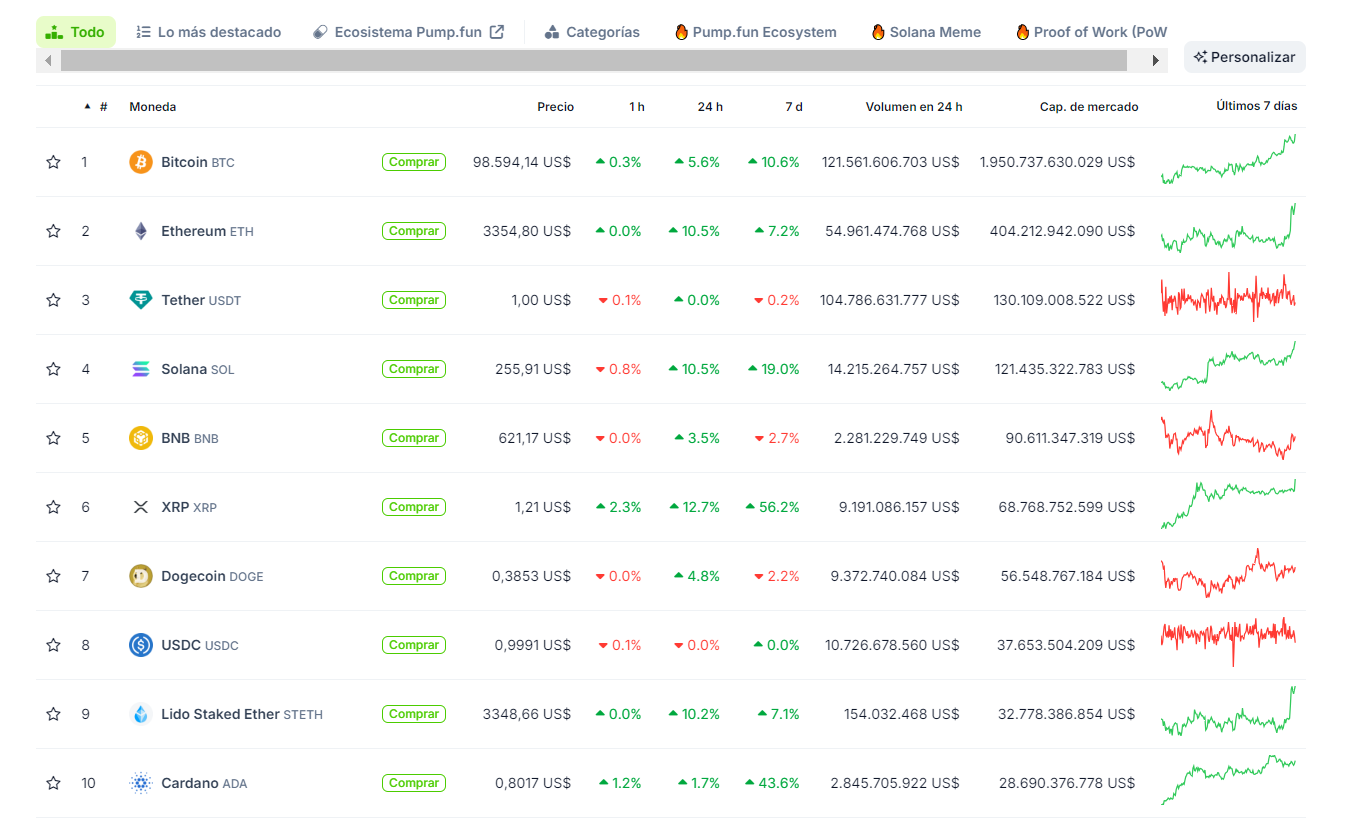Click the Lido Staked Ether droplet icon

tap(141, 714)
